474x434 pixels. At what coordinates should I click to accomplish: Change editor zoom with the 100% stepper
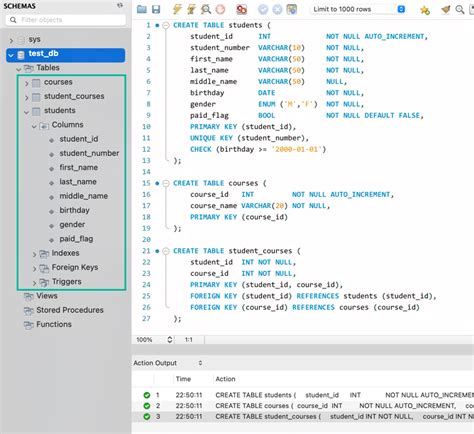coord(170,340)
